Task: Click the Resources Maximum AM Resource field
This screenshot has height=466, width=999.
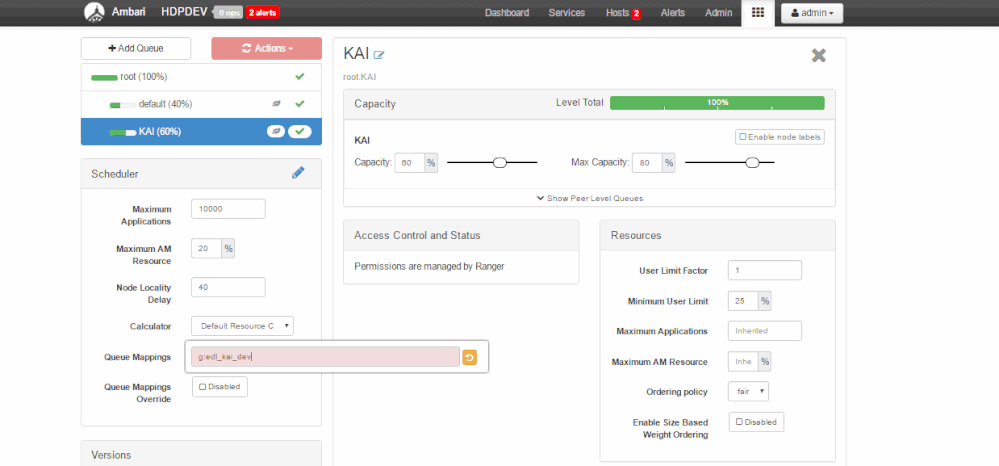Action: point(744,361)
